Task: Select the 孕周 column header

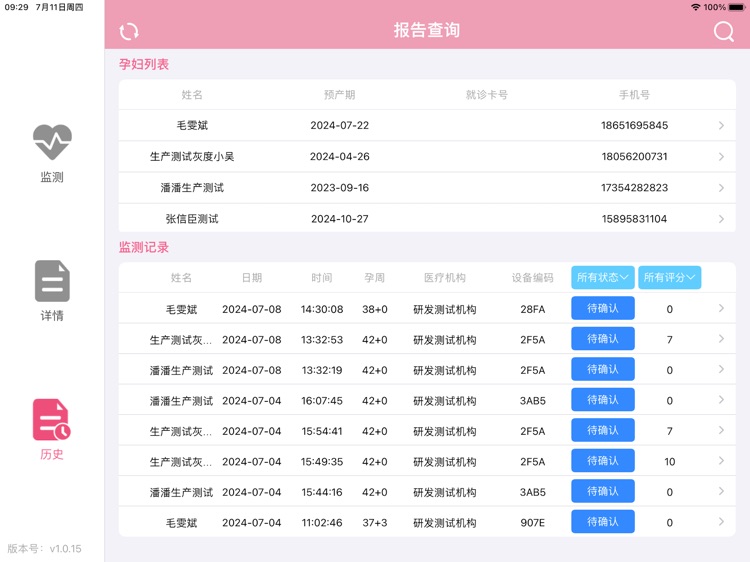Action: click(x=375, y=278)
